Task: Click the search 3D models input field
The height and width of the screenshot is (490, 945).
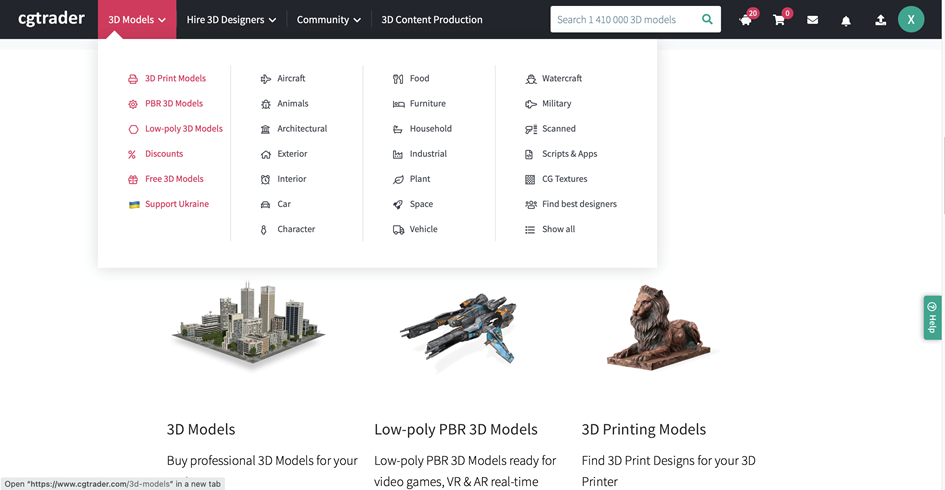Action: 624,19
